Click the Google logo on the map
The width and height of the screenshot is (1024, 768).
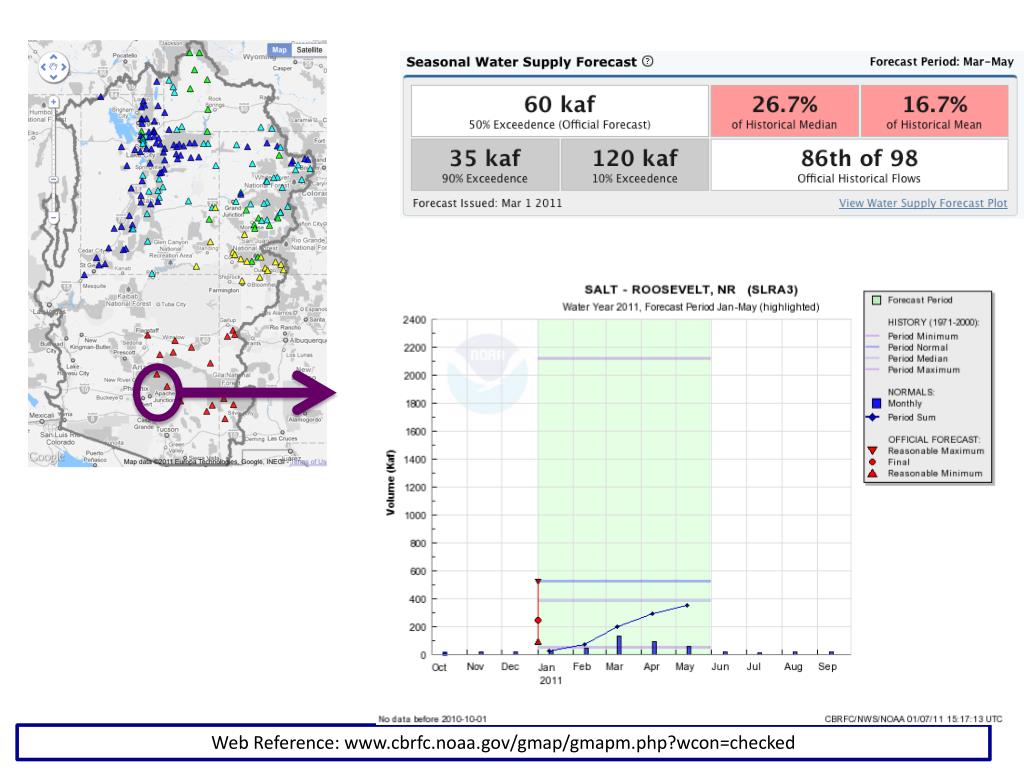pos(44,457)
